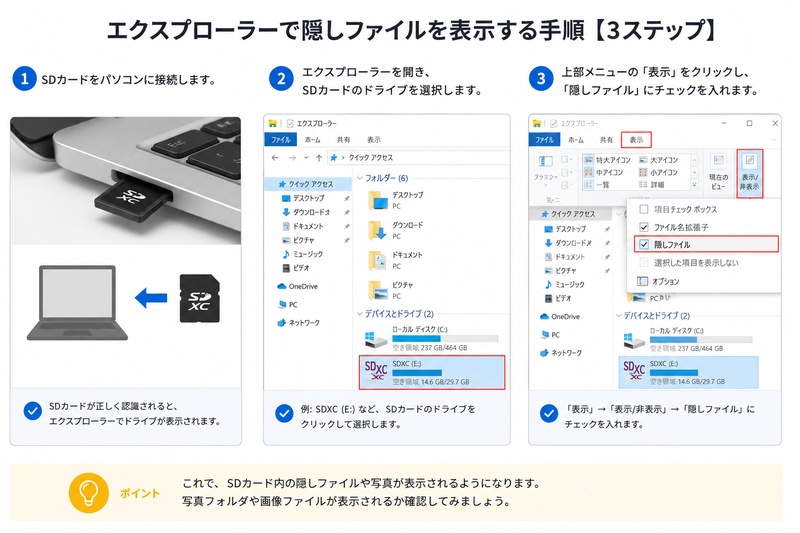
Task: Maximize the step 3 Explorer window
Action: [749, 123]
